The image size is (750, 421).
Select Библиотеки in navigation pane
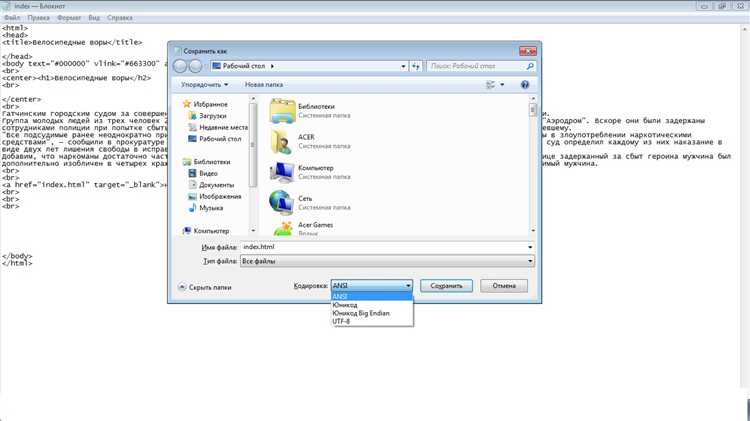[x=206, y=162]
